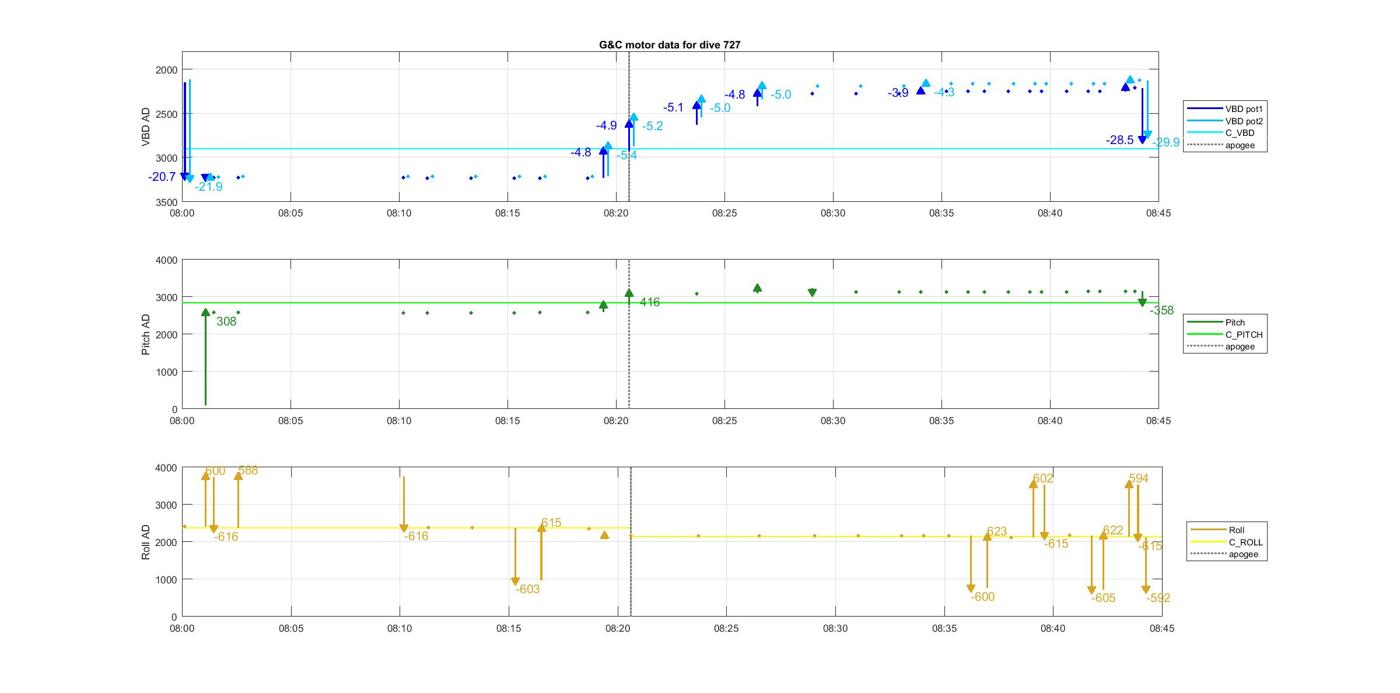The height and width of the screenshot is (693, 1400).
Task: Select the '-592' roll data label
Action: (1158, 598)
